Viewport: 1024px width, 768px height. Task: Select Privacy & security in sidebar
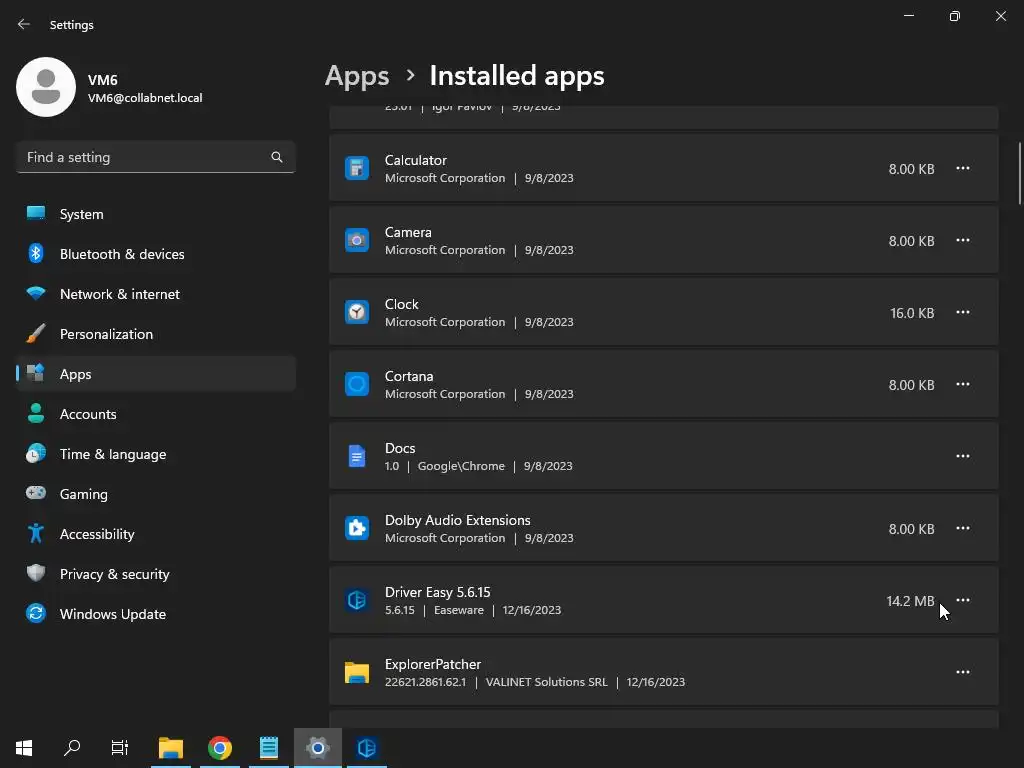point(114,574)
